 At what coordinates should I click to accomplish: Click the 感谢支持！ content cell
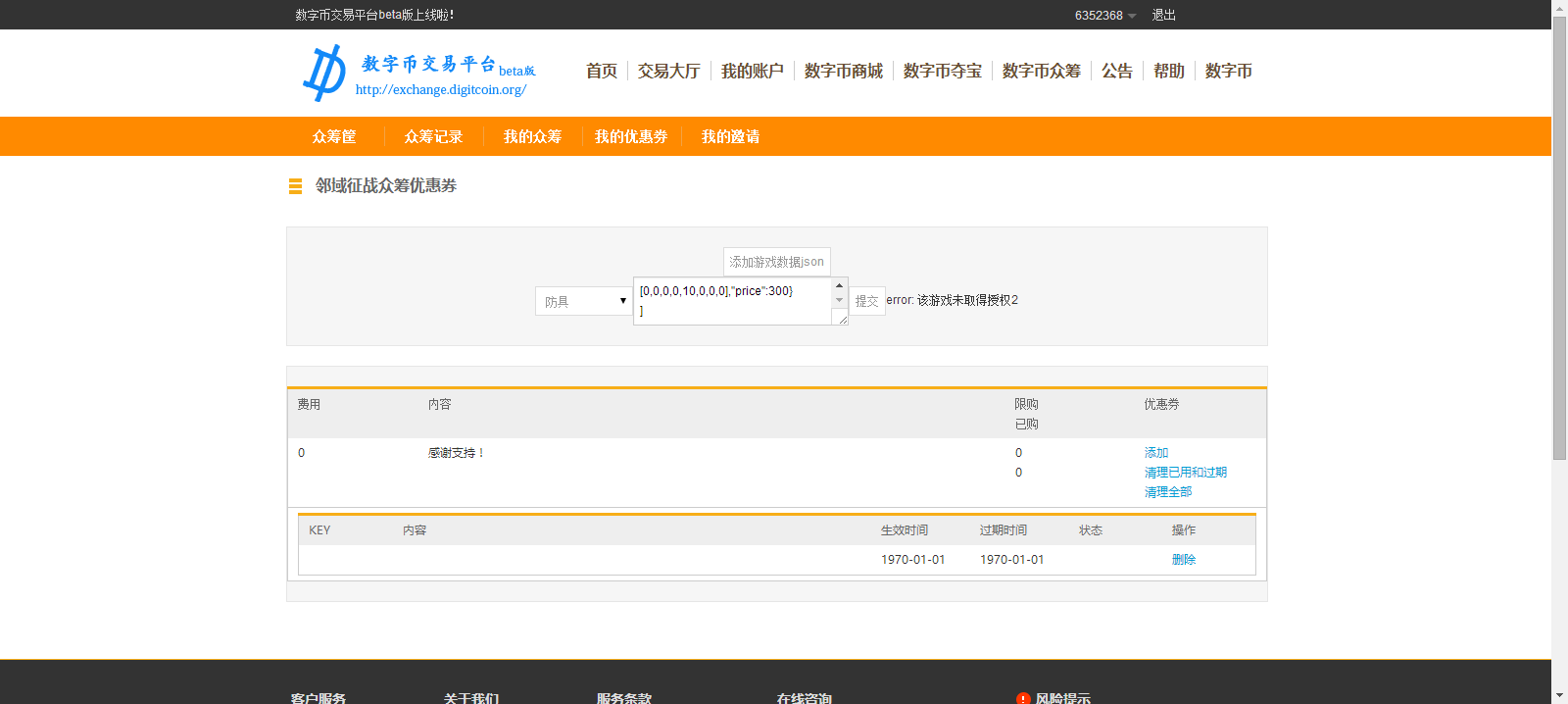click(x=456, y=453)
